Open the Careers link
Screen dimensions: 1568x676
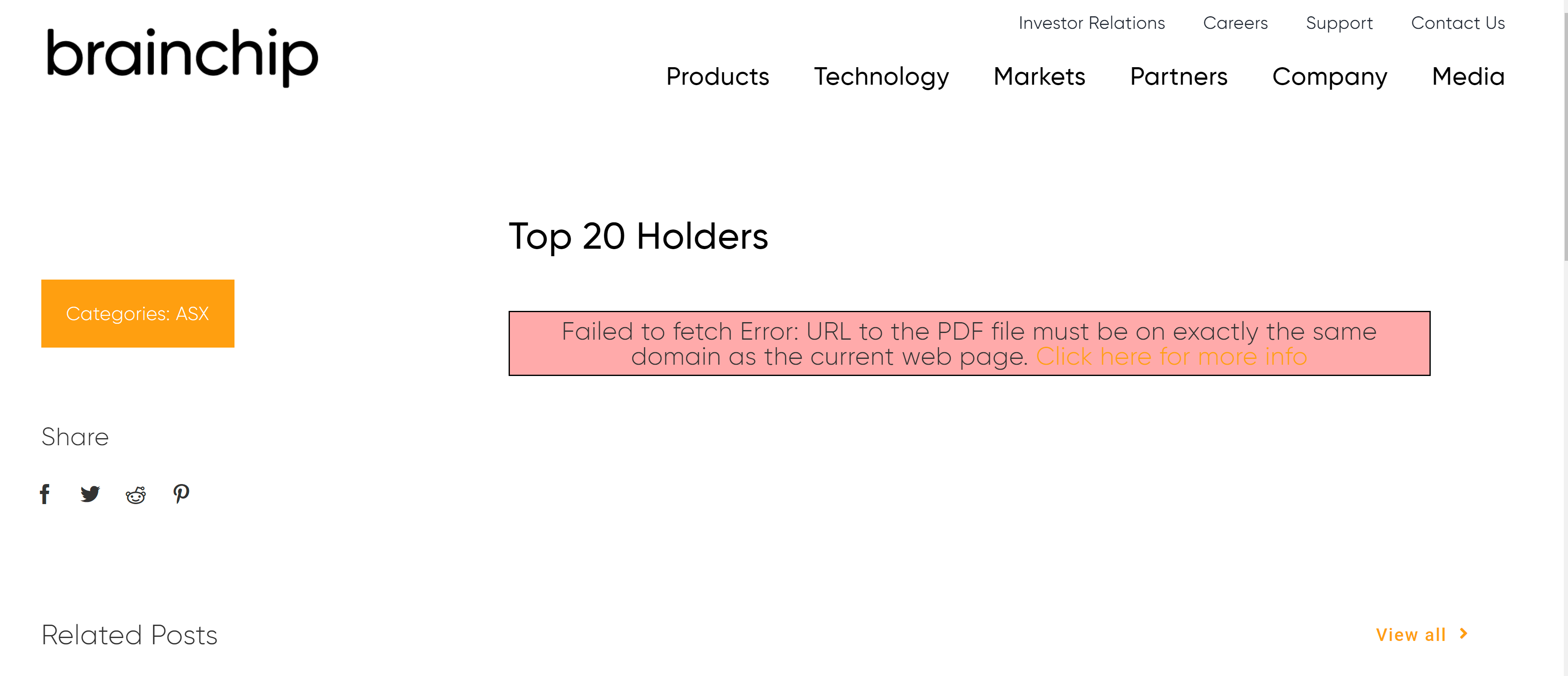tap(1235, 23)
